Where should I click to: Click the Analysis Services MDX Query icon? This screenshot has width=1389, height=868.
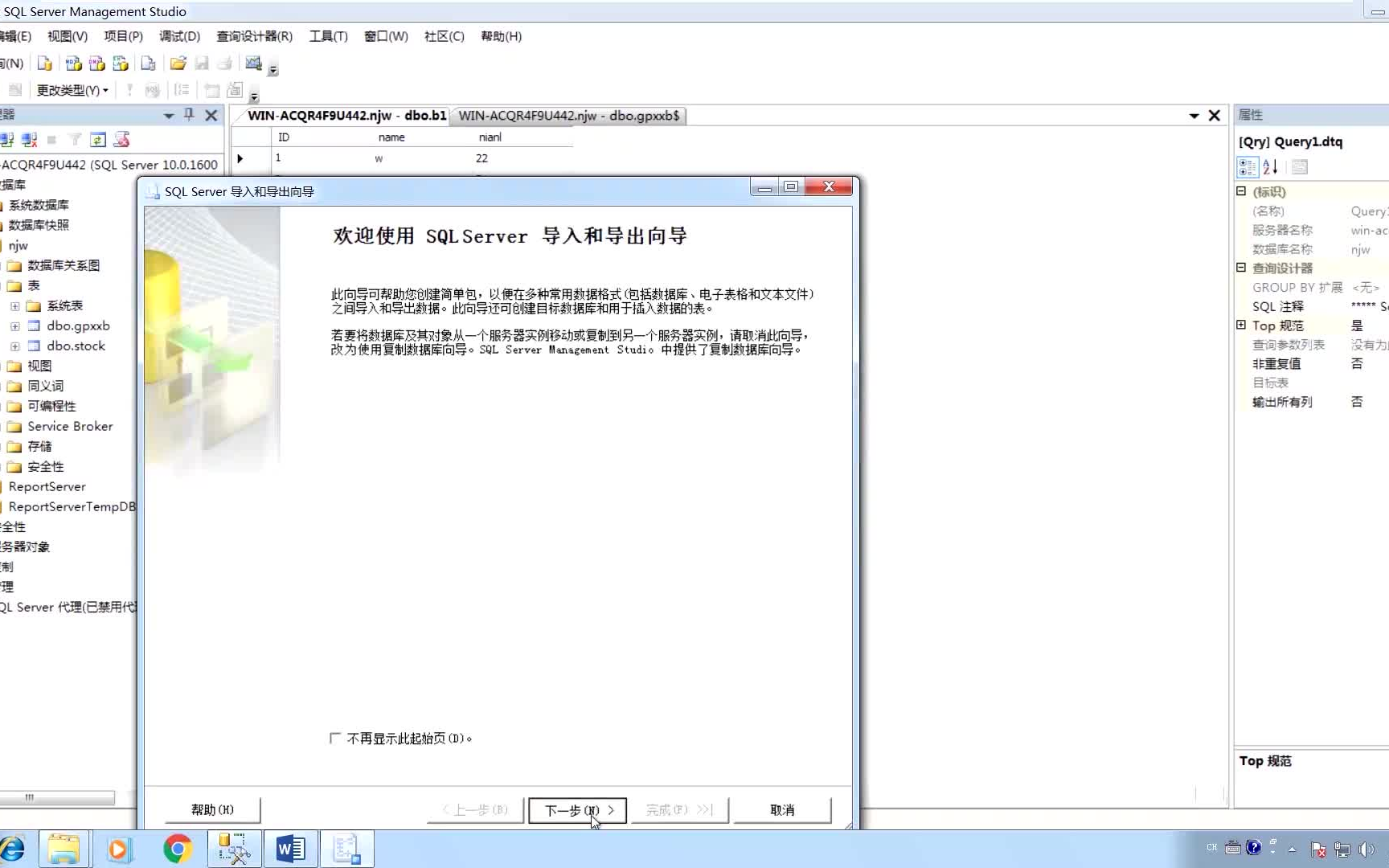point(73,63)
